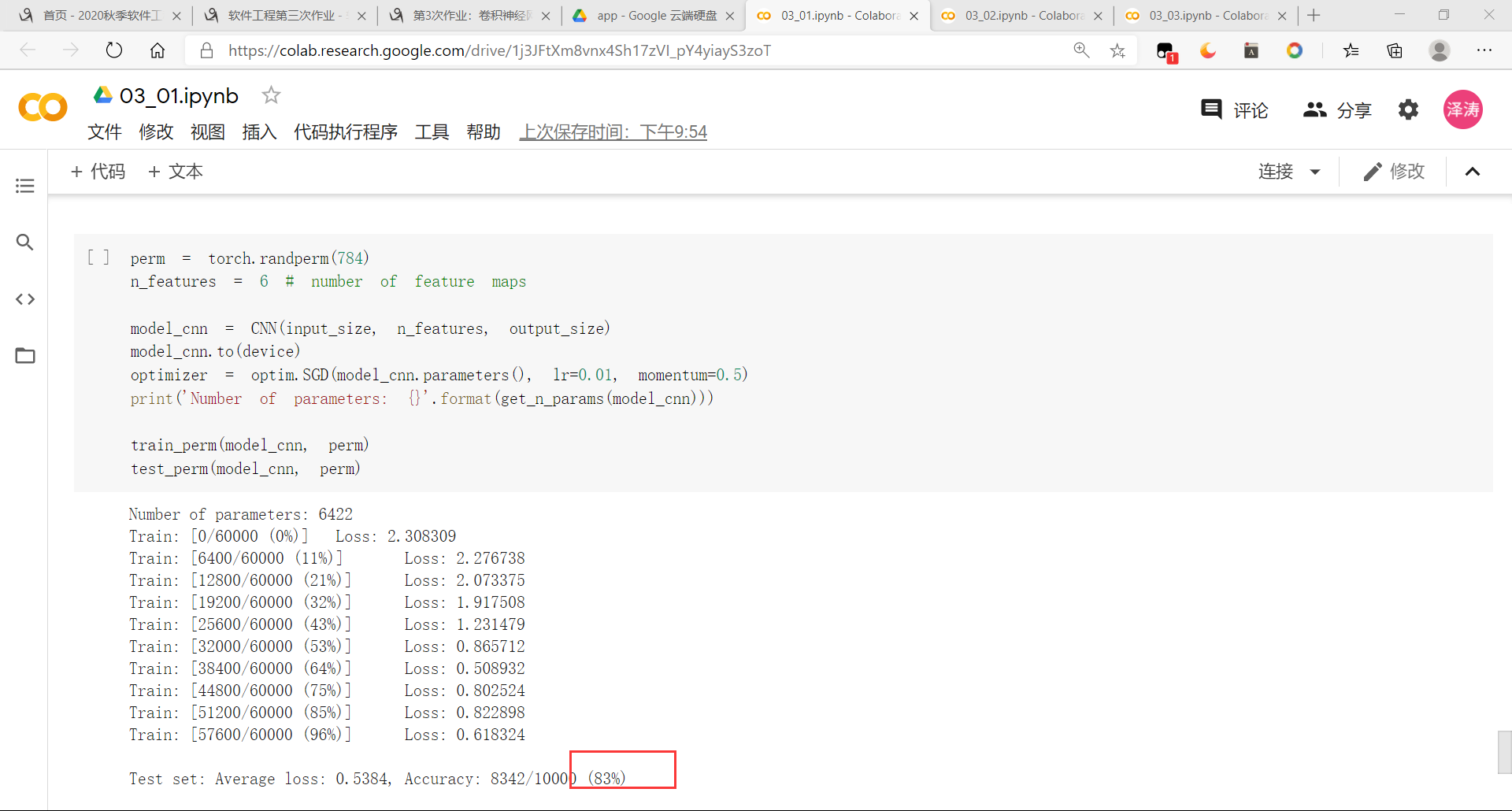Close the 03_03.ipynb browser tab
Image resolution: width=1512 pixels, height=811 pixels.
coord(1282,16)
